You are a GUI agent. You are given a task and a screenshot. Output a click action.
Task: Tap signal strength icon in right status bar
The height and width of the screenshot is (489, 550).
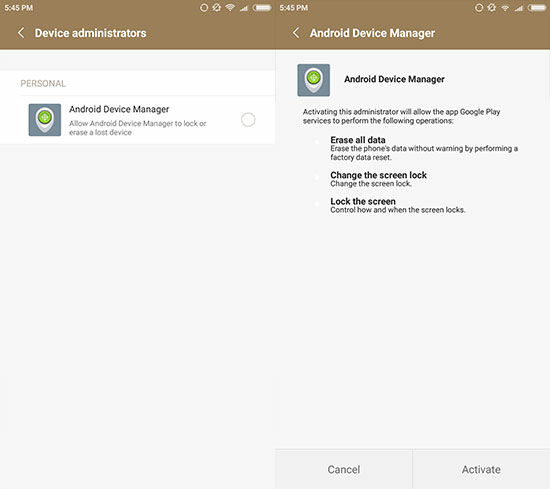tap(519, 8)
